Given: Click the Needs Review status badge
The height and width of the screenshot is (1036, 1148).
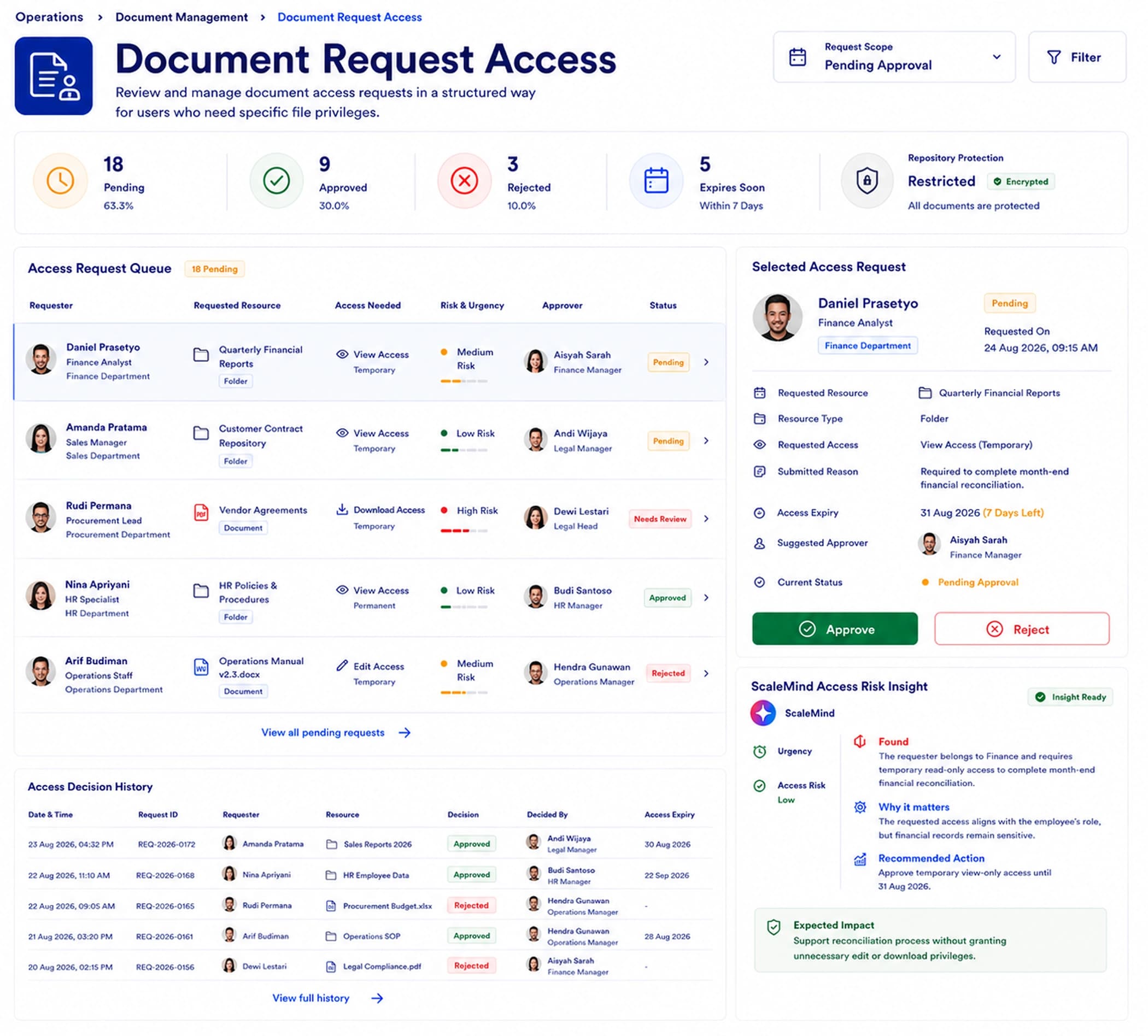Looking at the screenshot, I should pyautogui.click(x=660, y=519).
